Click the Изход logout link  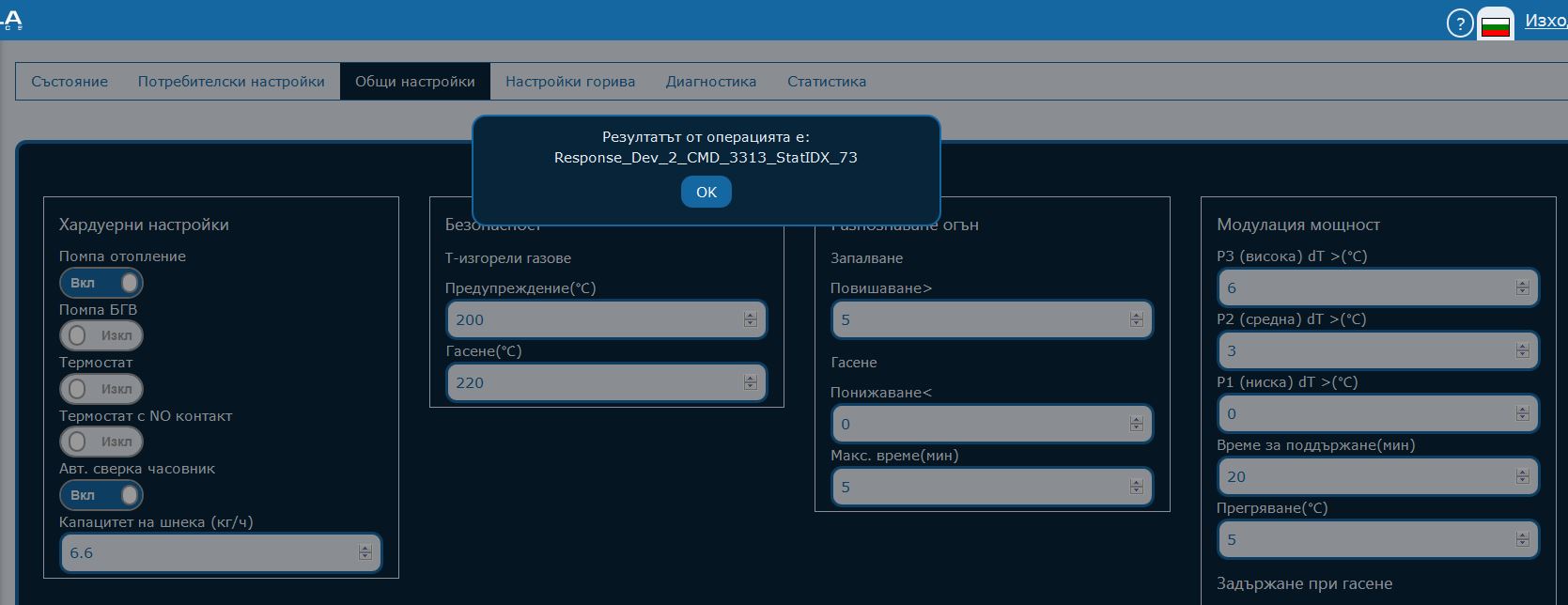pos(1545,21)
